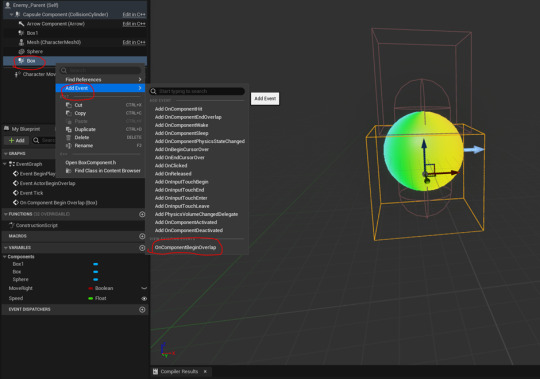The height and width of the screenshot is (379, 540).
Task: Click the add Variables plus icon
Action: click(x=142, y=248)
